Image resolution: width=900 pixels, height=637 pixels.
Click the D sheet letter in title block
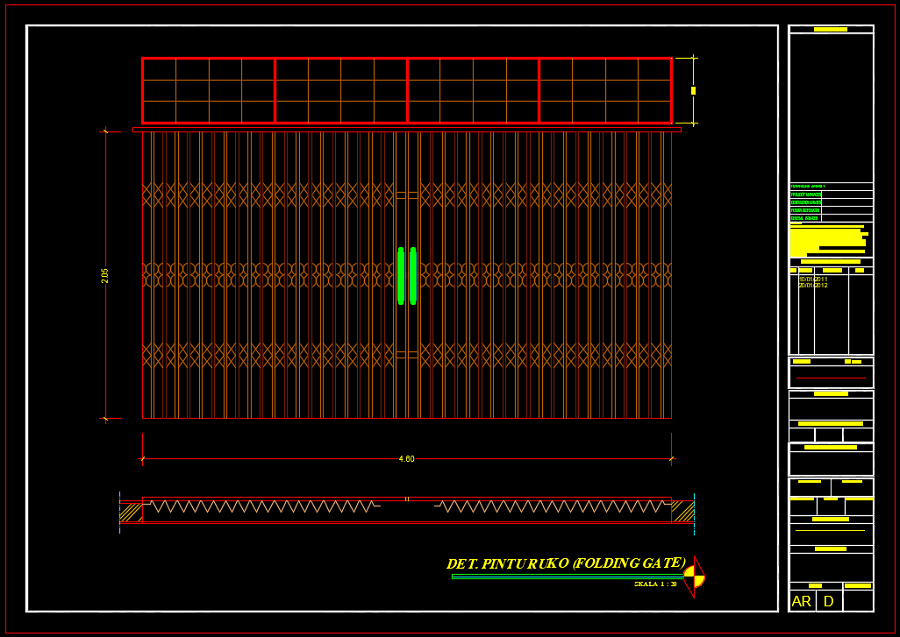coord(828,601)
